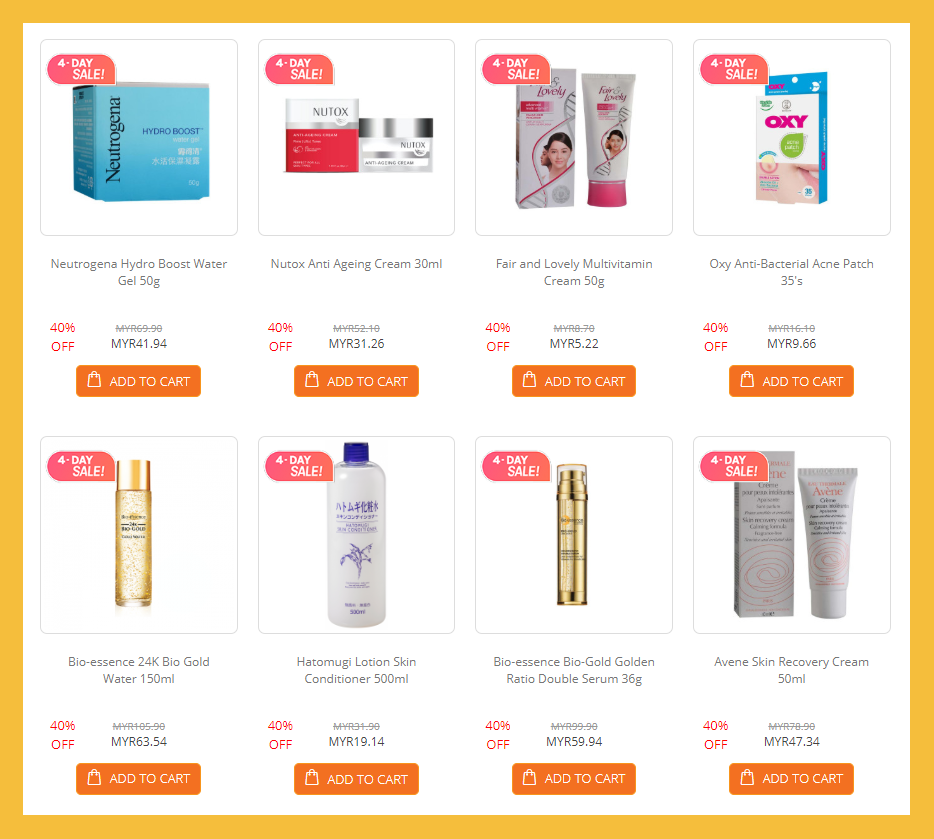Add Avene Skin Recovery Cream to cart
This screenshot has width=934, height=839.
[791, 778]
